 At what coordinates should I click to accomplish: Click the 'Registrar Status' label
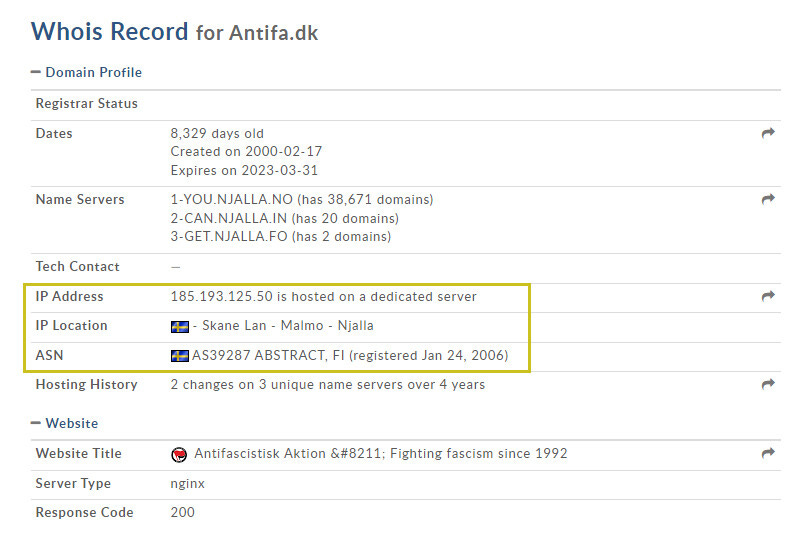point(87,103)
